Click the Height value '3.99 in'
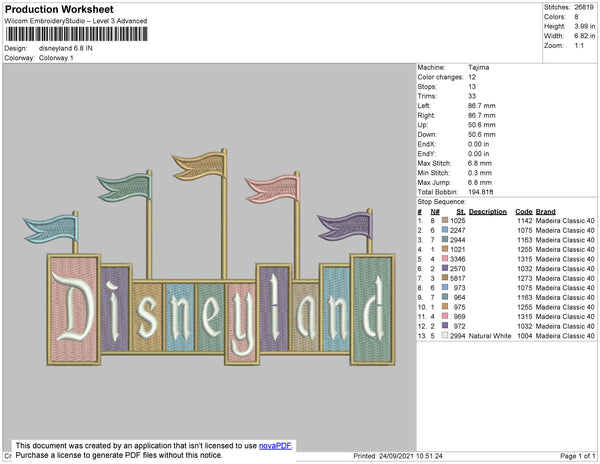Viewport: 600px width, 464px height. (585, 26)
